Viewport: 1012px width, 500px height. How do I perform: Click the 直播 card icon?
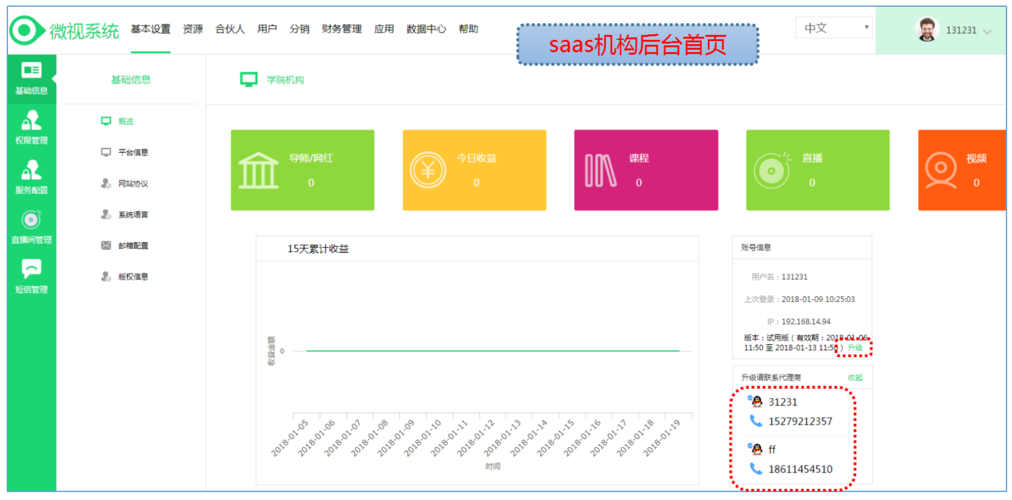[x=773, y=171]
